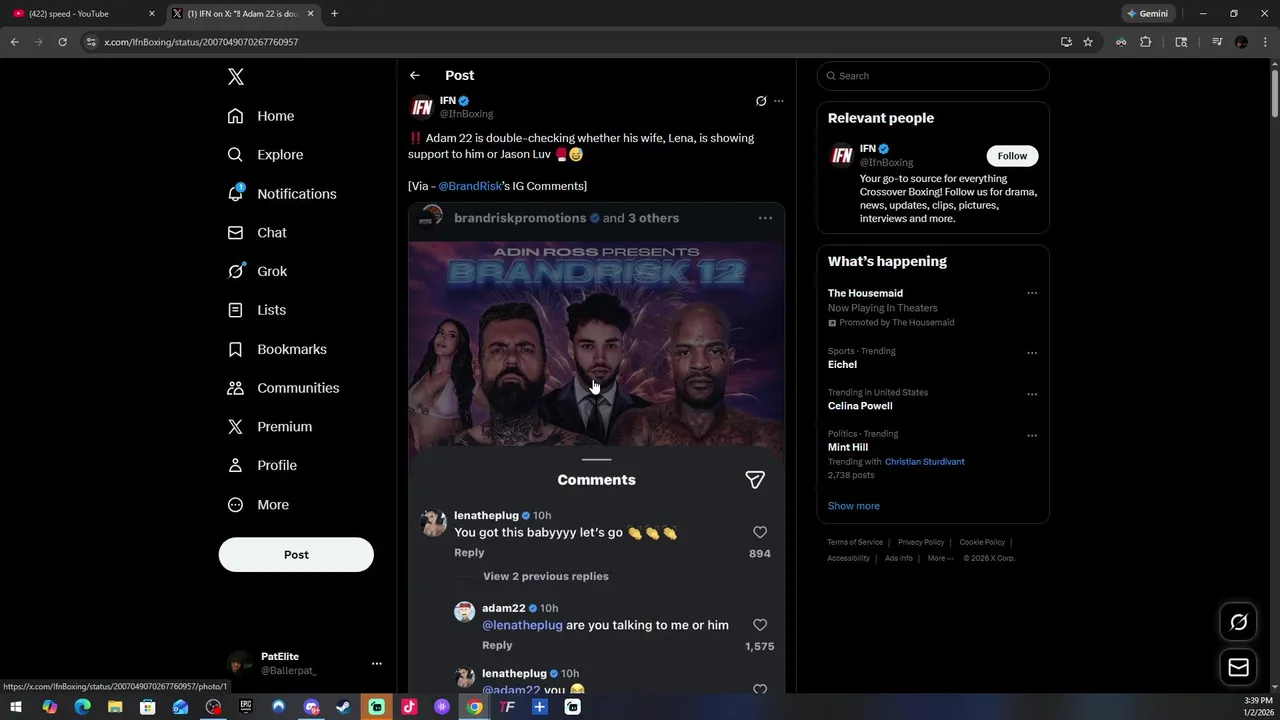Close the IFN on X tab
The image size is (1280, 720).
[x=310, y=14]
